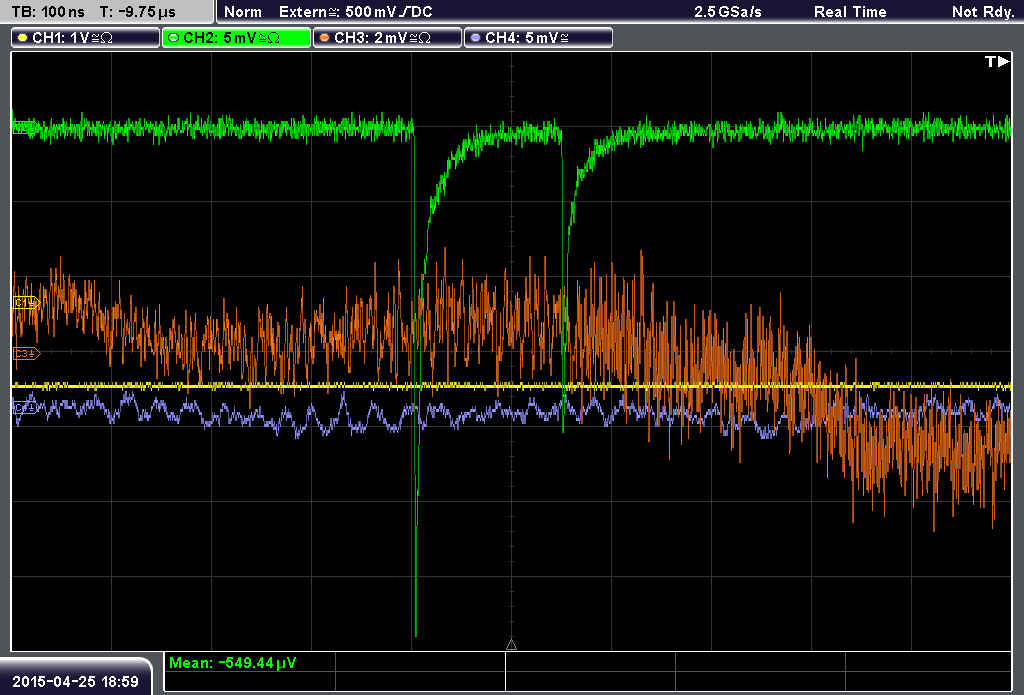Click the purple C4 ground level marker
The image size is (1024, 695).
tap(26, 408)
